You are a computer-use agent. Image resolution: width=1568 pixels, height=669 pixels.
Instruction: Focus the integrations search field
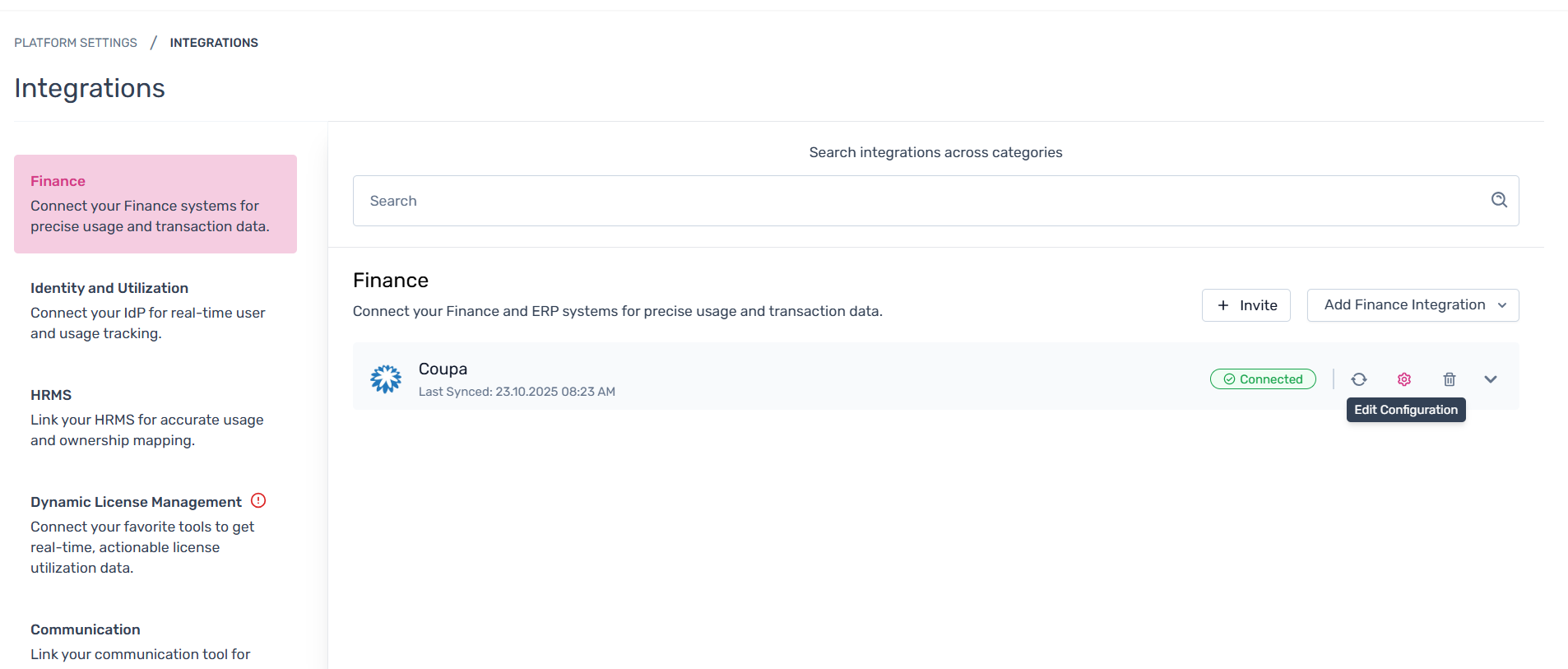(x=921, y=201)
